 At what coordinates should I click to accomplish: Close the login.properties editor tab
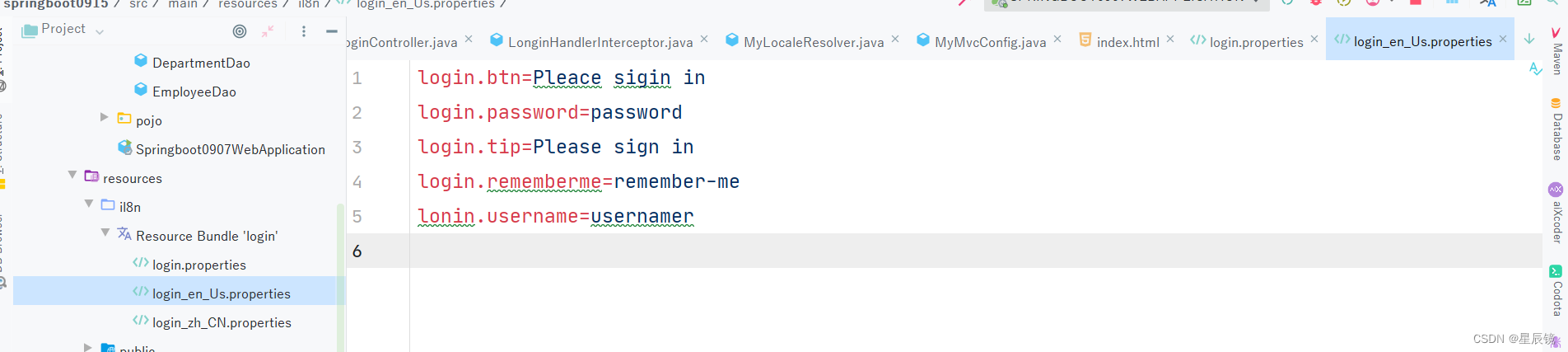click(1314, 39)
